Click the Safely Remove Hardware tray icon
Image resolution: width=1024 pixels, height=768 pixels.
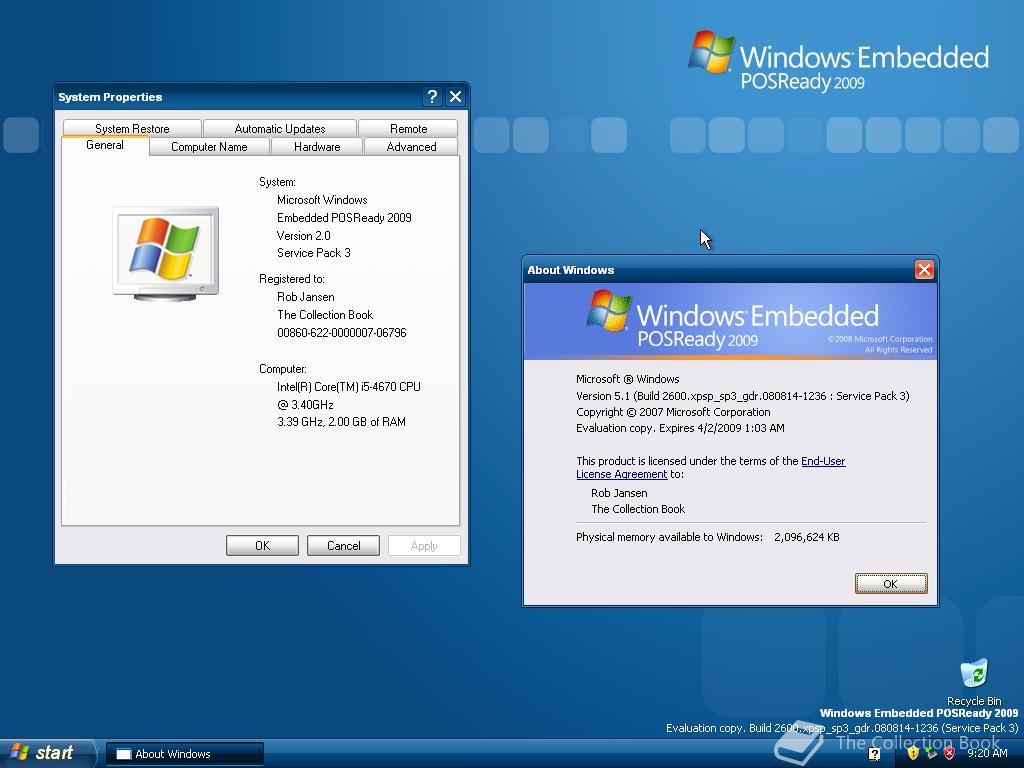[x=931, y=753]
